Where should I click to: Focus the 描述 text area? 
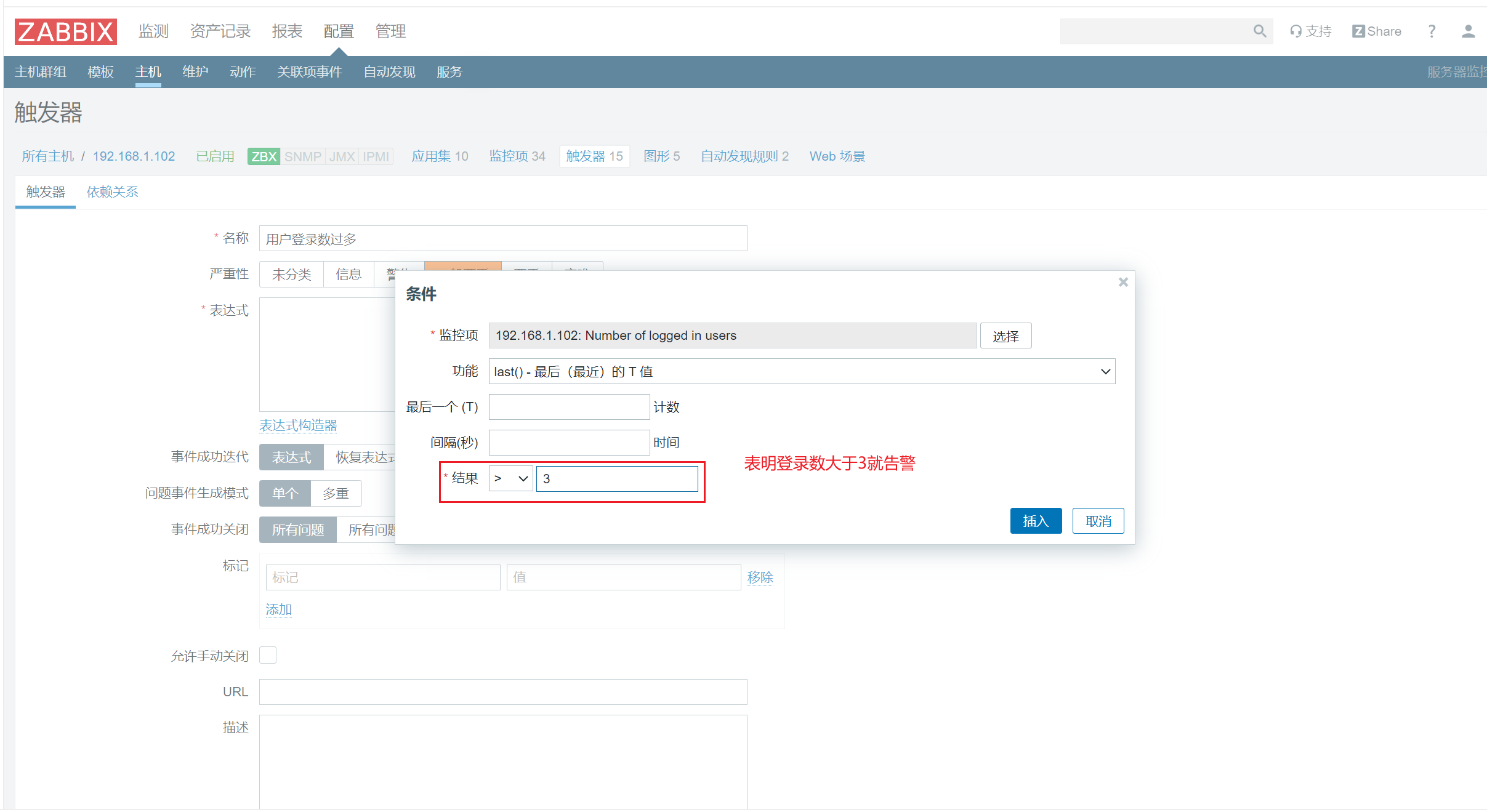[x=503, y=762]
